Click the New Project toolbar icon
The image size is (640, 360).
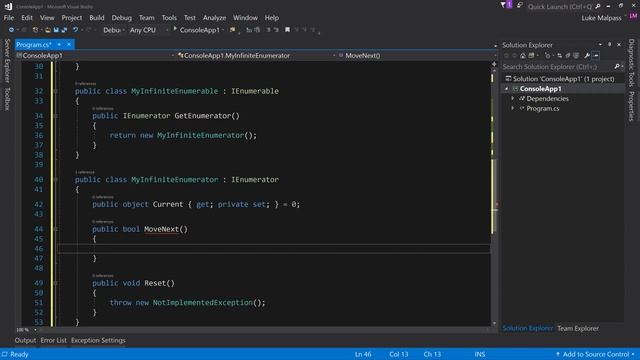tap(36, 30)
